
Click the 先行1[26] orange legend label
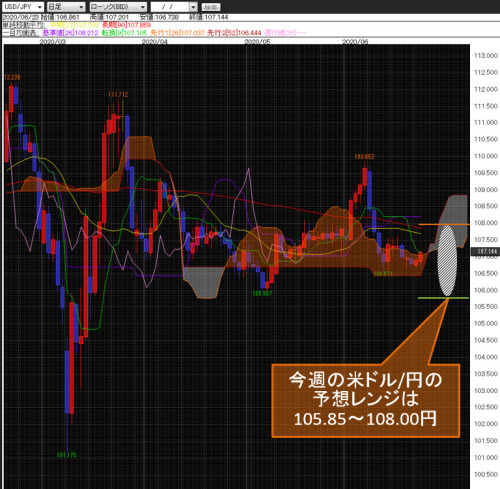pos(177,33)
